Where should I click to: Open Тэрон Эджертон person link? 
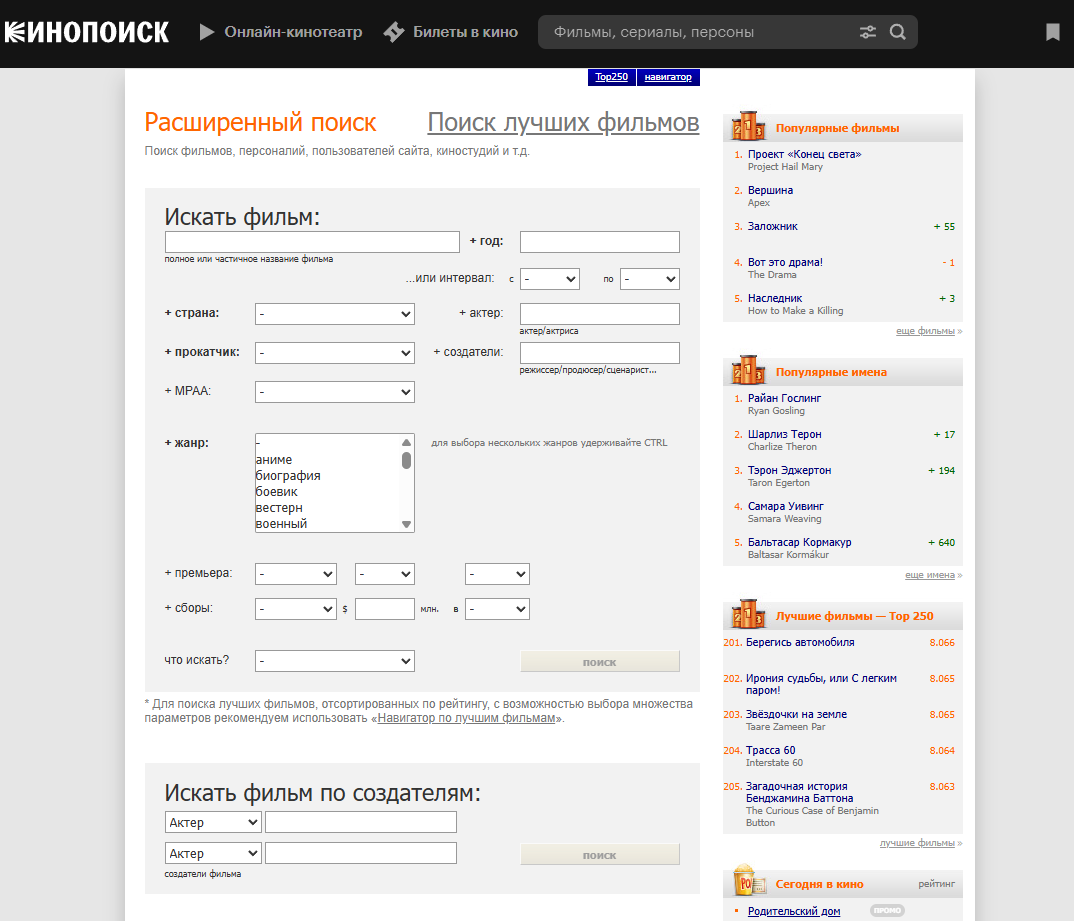point(790,470)
